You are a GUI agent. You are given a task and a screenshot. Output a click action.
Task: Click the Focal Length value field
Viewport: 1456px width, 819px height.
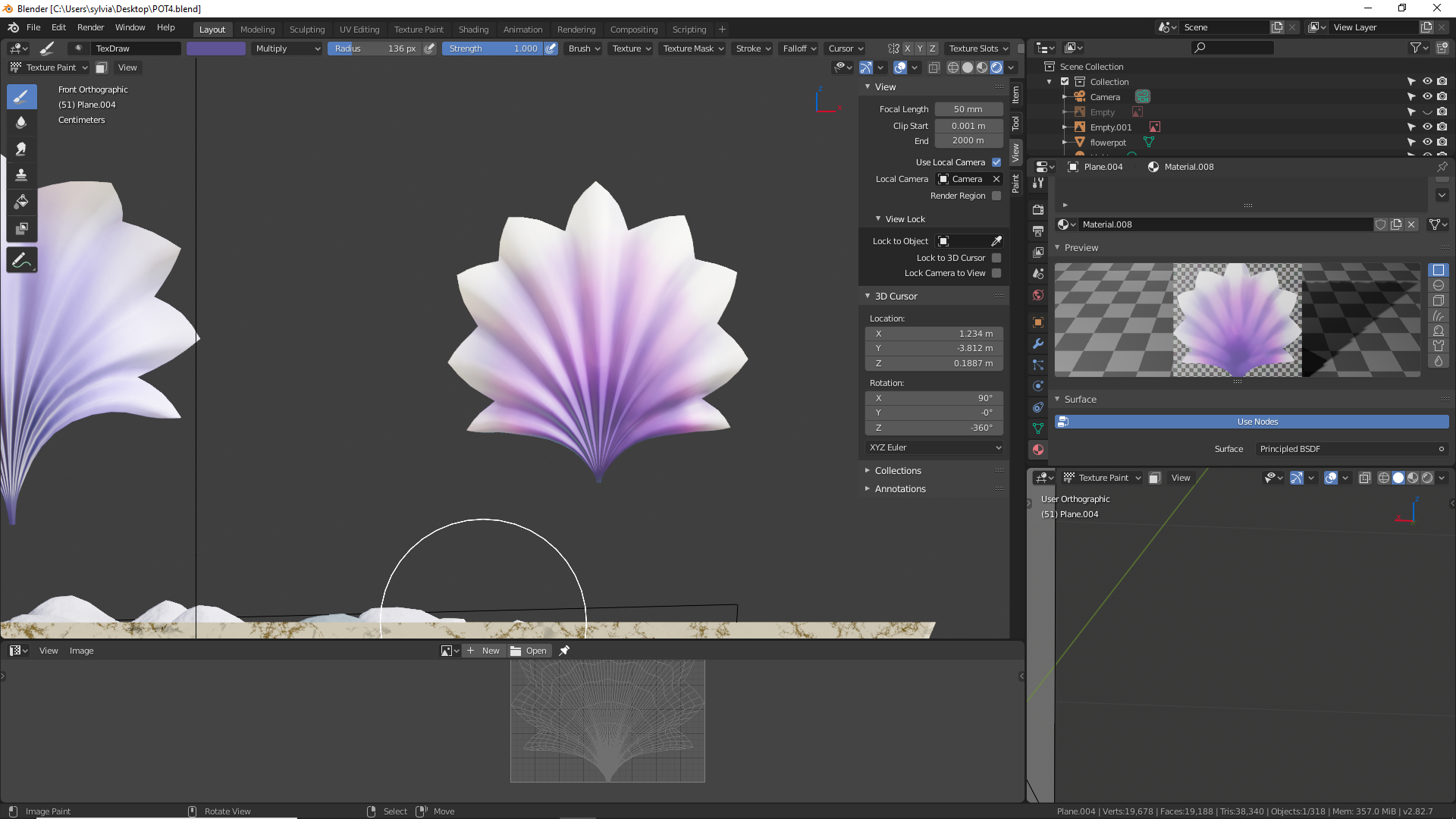pos(968,109)
